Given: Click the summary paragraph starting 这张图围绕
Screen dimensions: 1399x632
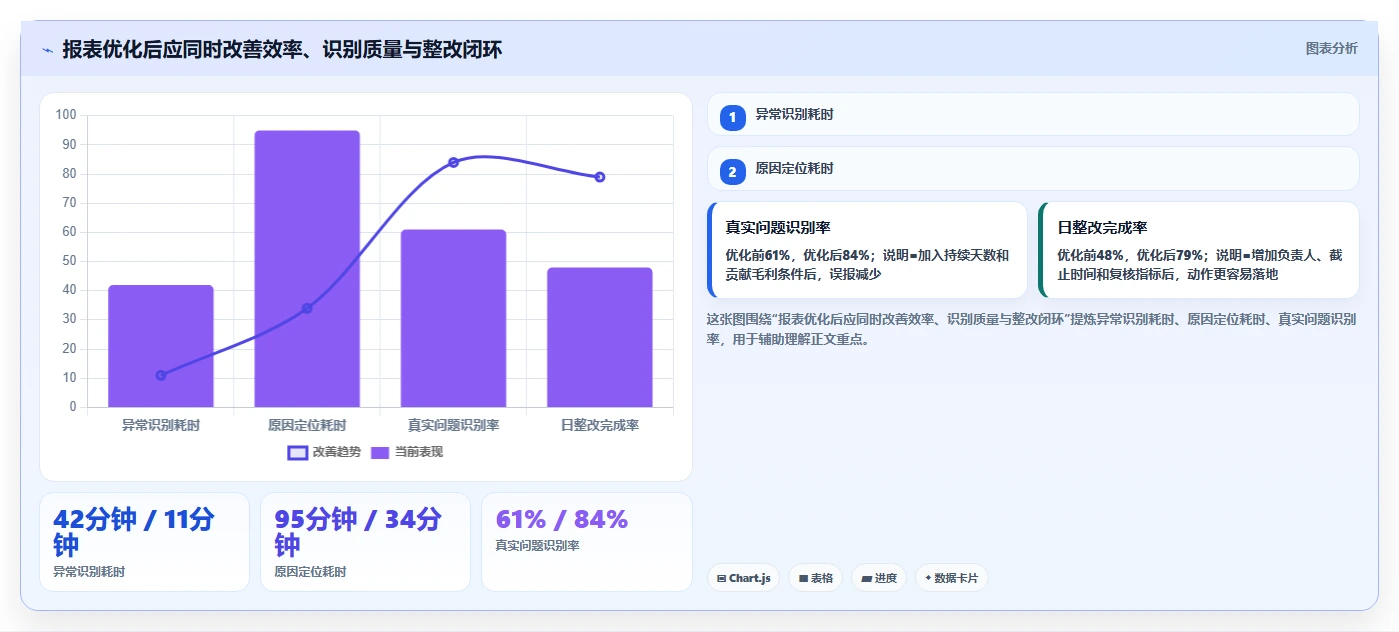Looking at the screenshot, I should pyautogui.click(x=1032, y=329).
